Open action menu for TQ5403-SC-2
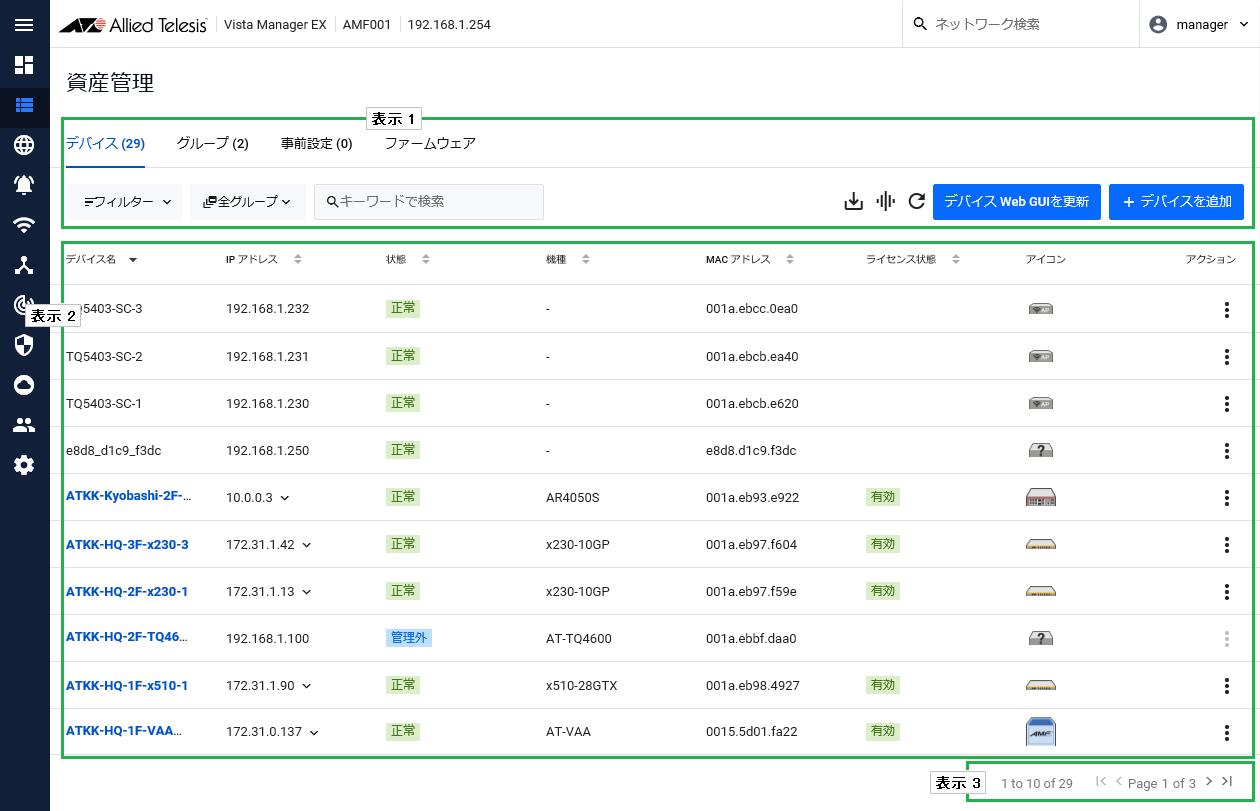 tap(1227, 357)
